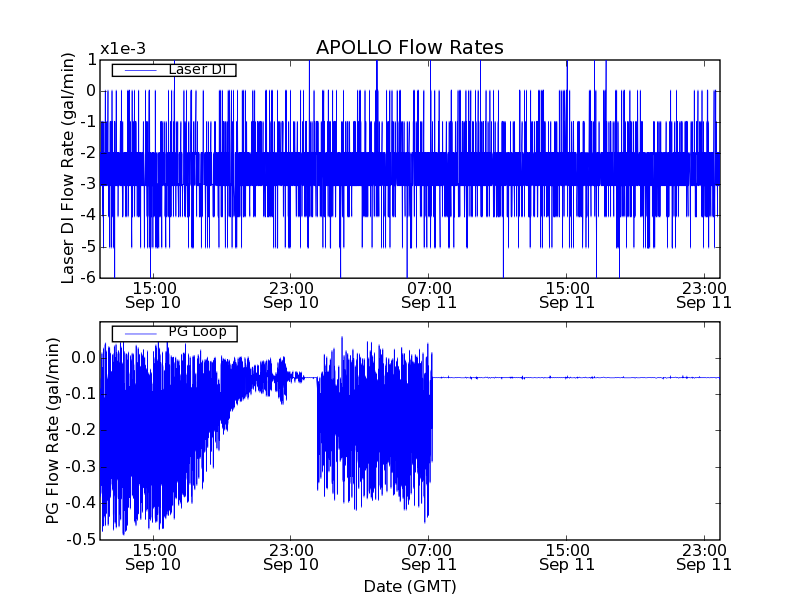Click the '-4' tick on the Laser DI axis
Viewport: 800px width, 600px height.
coord(86,215)
